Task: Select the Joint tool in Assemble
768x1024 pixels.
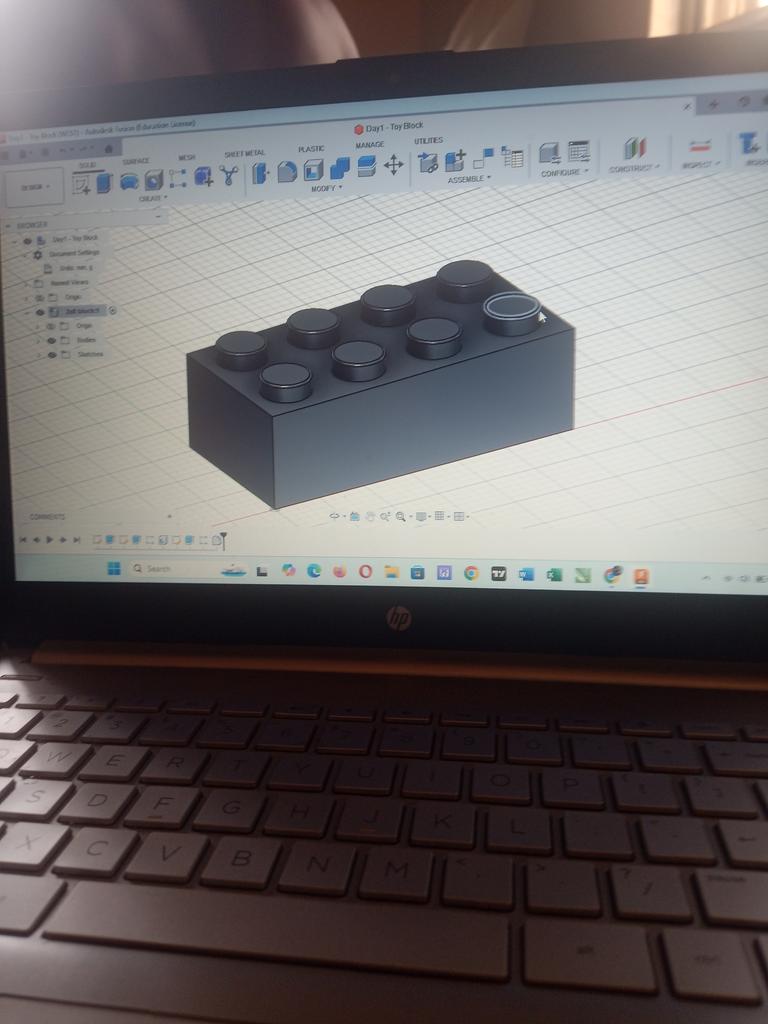Action: 483,158
